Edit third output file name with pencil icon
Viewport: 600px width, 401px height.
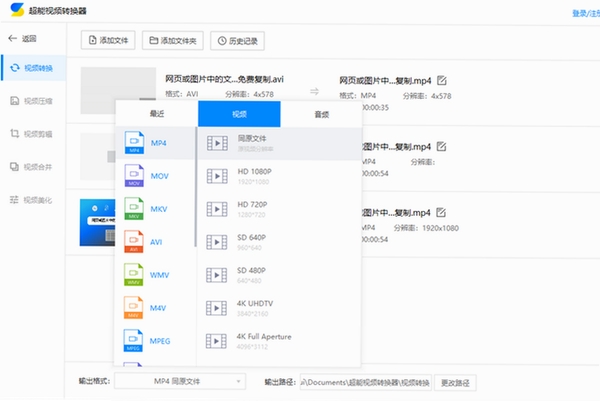point(441,212)
